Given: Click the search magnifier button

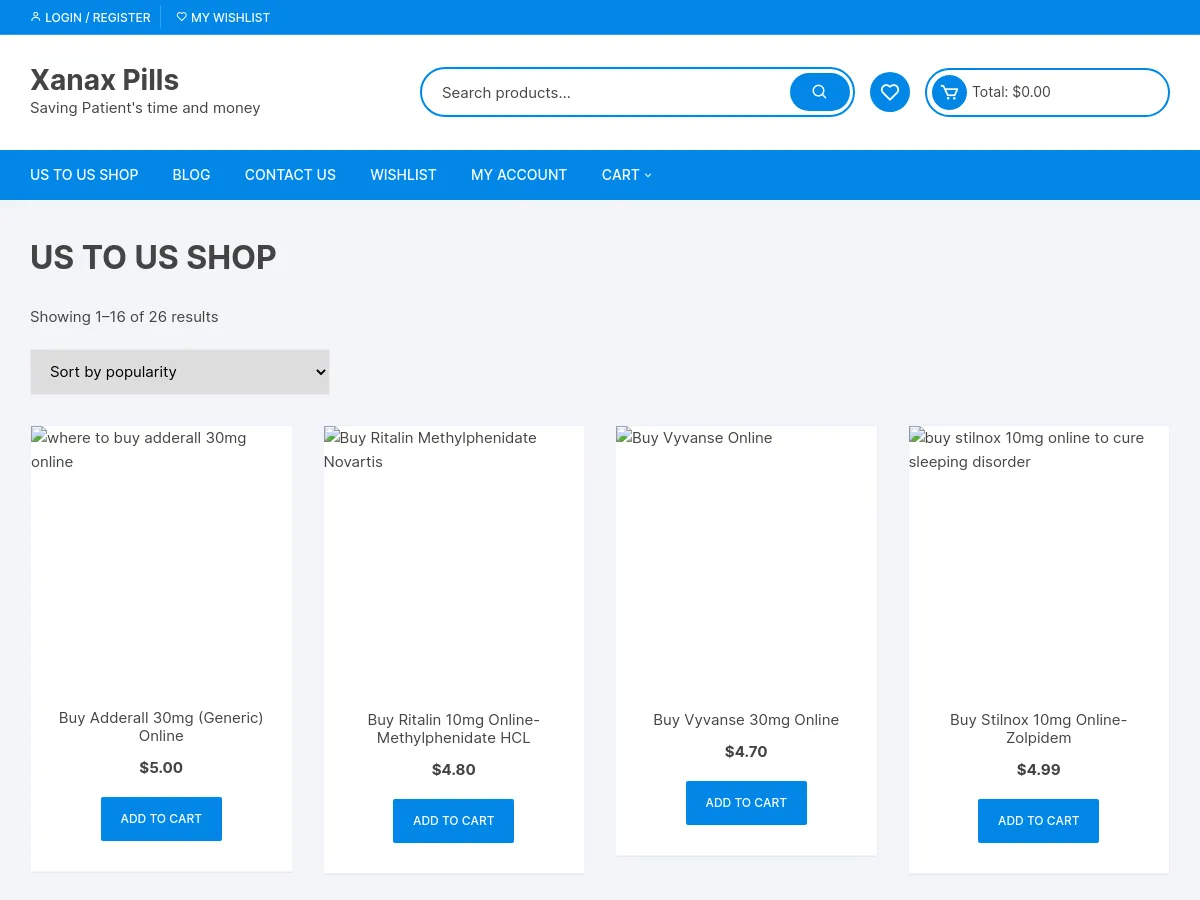Looking at the screenshot, I should click(819, 92).
